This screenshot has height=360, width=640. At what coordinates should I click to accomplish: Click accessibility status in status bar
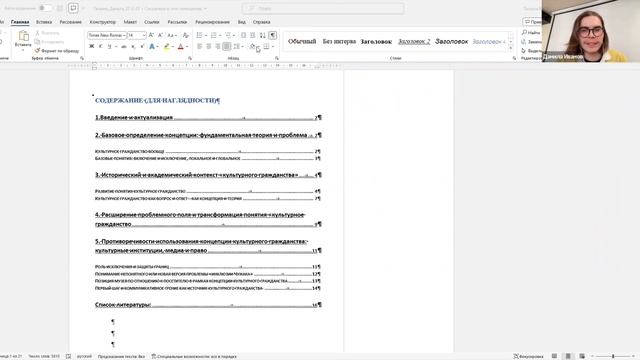pyautogui.click(x=194, y=356)
